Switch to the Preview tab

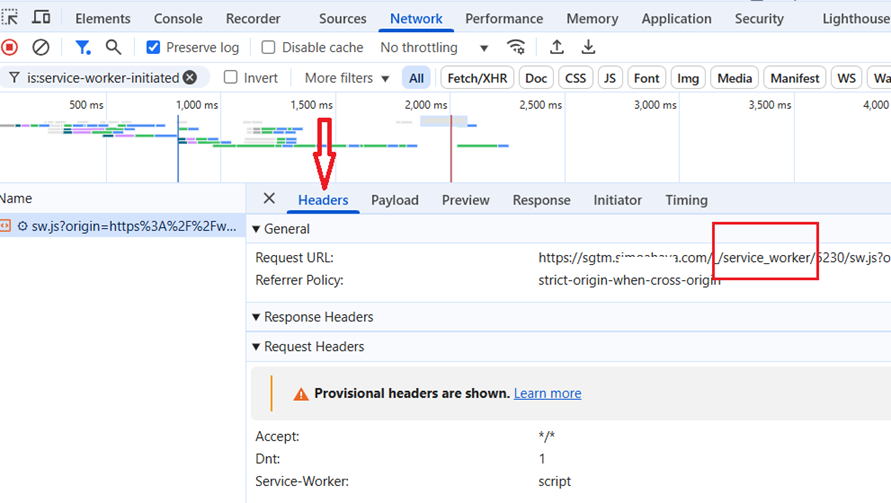coord(465,200)
